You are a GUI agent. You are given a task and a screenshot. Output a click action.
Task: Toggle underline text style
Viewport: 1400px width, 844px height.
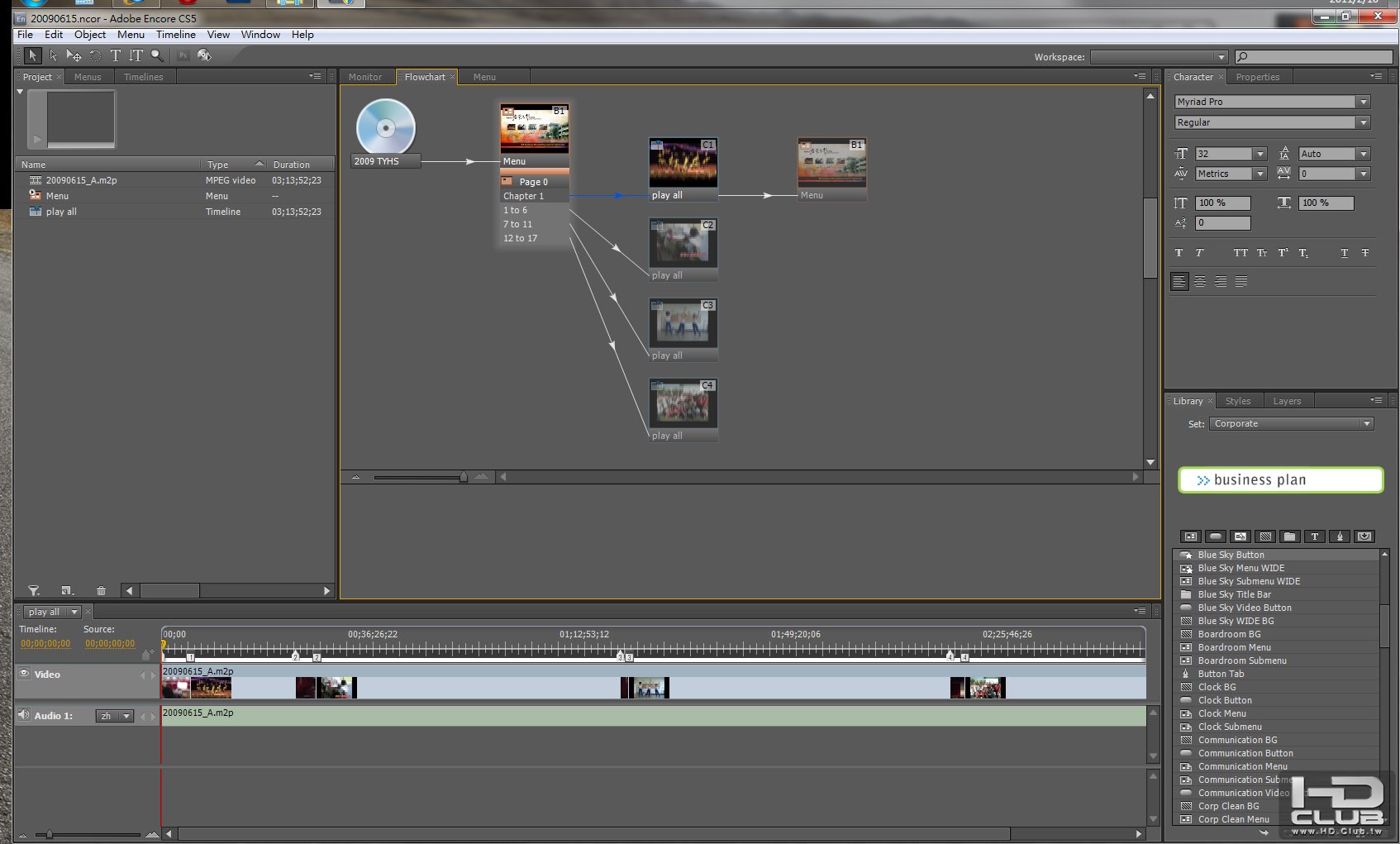click(1344, 253)
